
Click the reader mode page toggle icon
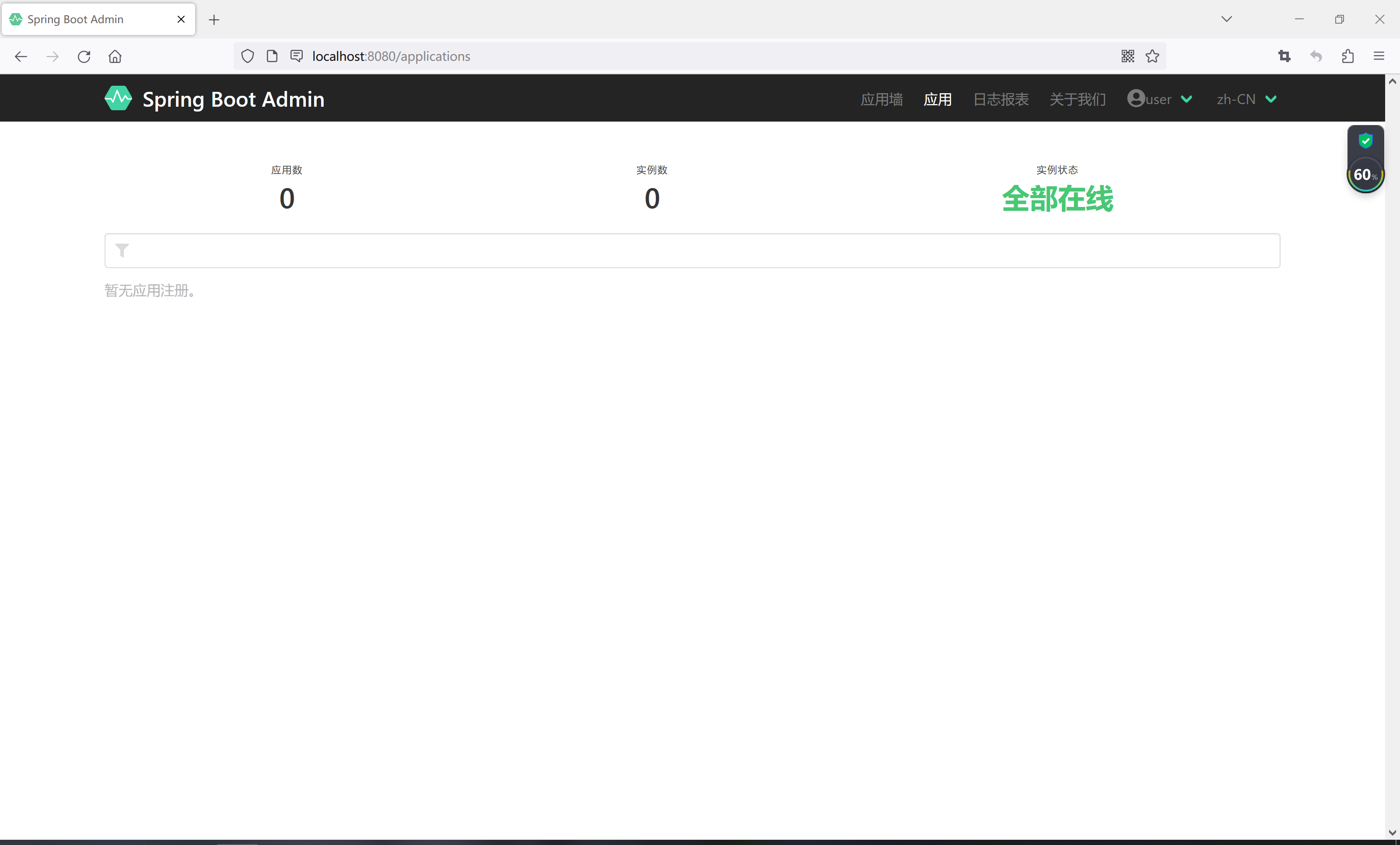pyautogui.click(x=272, y=56)
